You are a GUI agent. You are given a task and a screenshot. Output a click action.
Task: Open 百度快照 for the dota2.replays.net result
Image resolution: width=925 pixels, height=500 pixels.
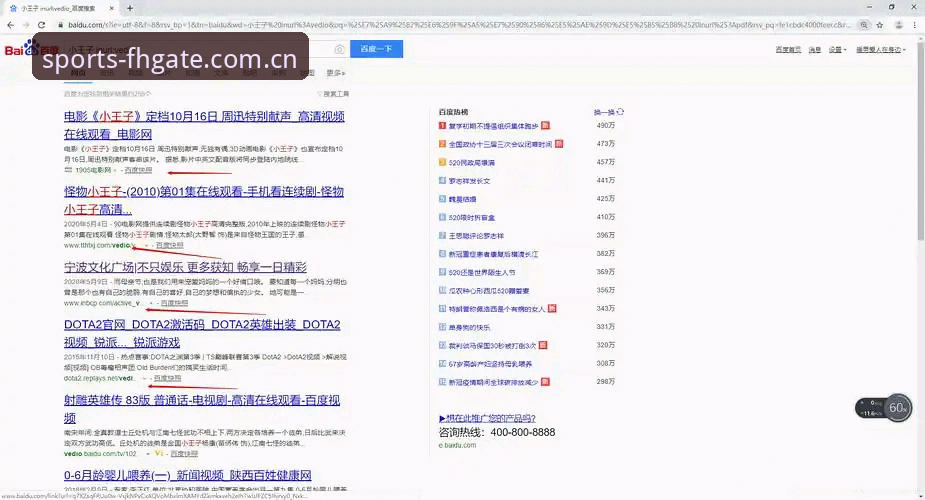(x=168, y=379)
